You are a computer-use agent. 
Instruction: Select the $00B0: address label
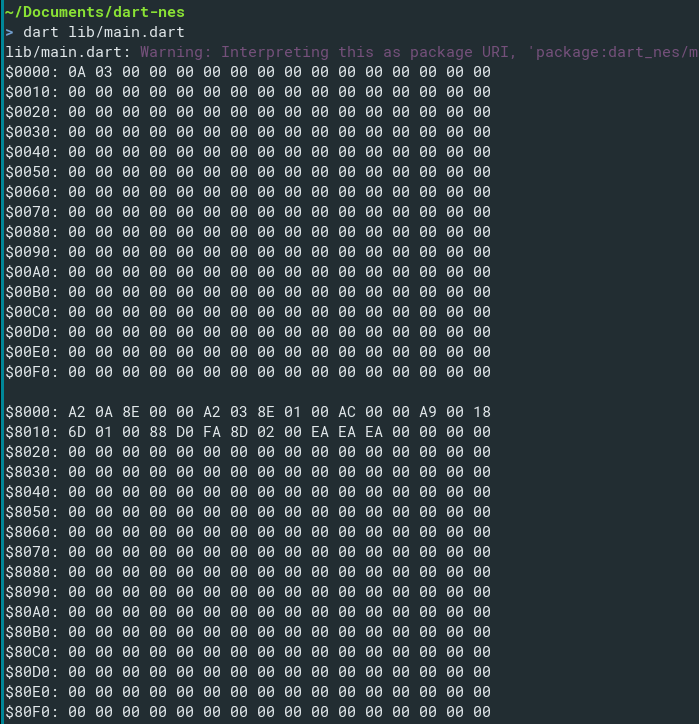[32, 292]
